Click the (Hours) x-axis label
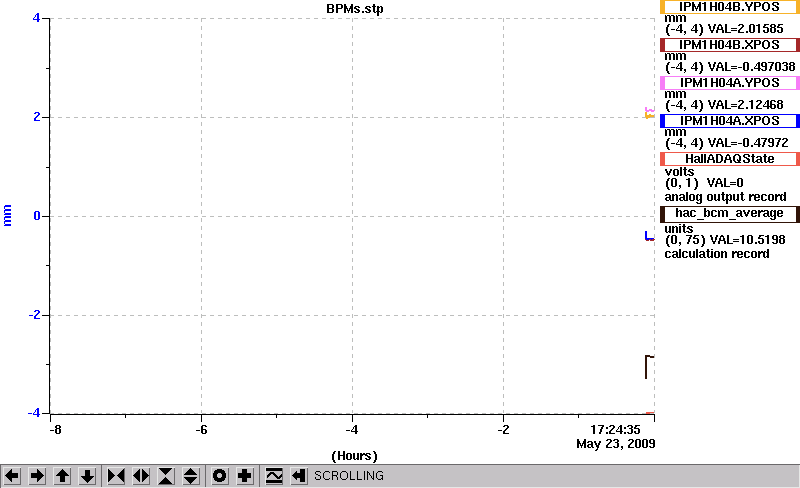Screen dimensions: 800x488 [355, 456]
